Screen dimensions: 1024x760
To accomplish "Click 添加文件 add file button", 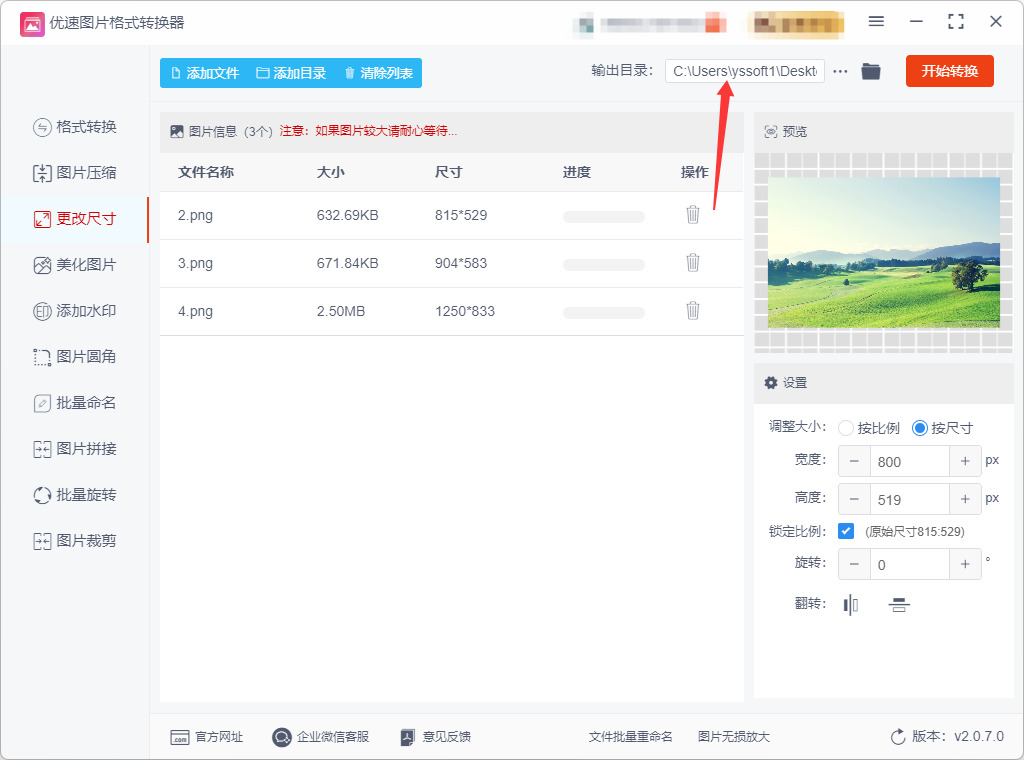I will coord(204,73).
